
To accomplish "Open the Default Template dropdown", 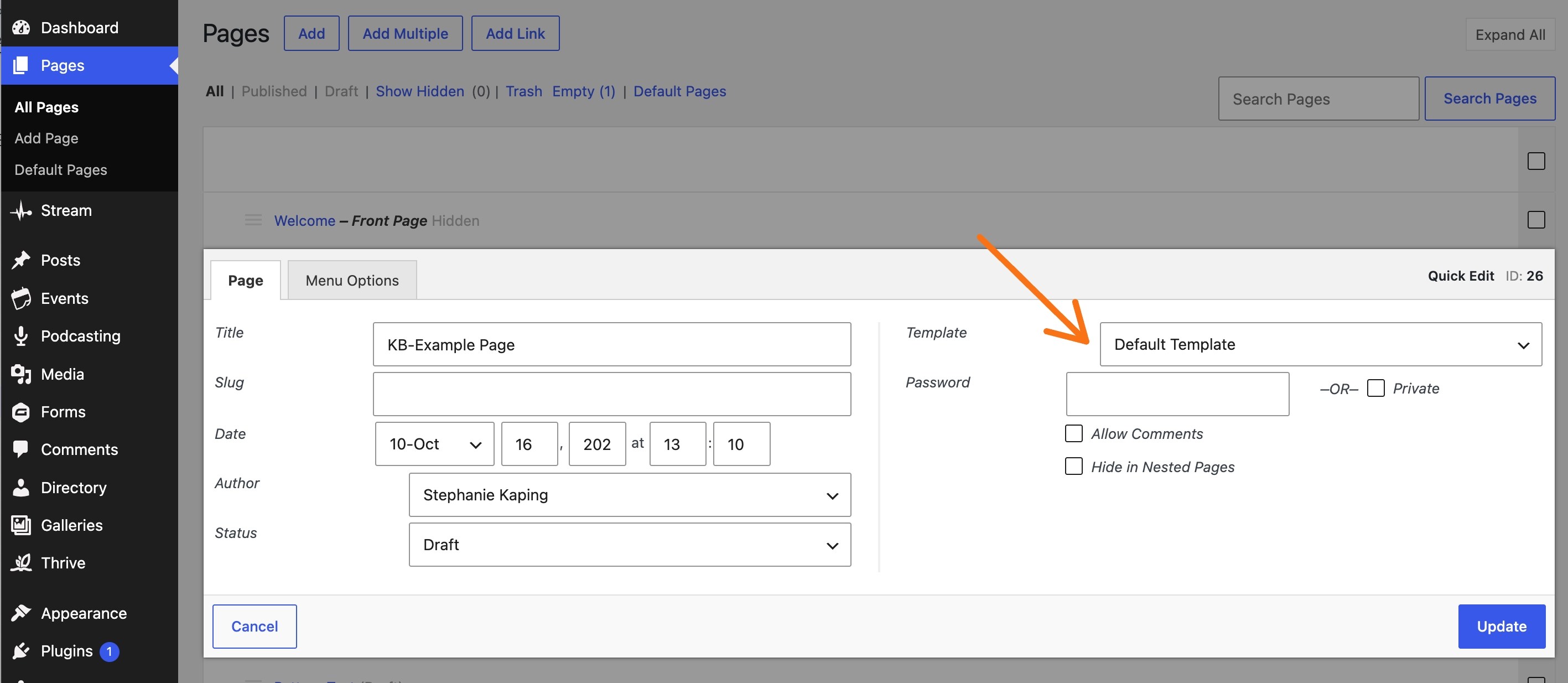I will tap(1321, 344).
